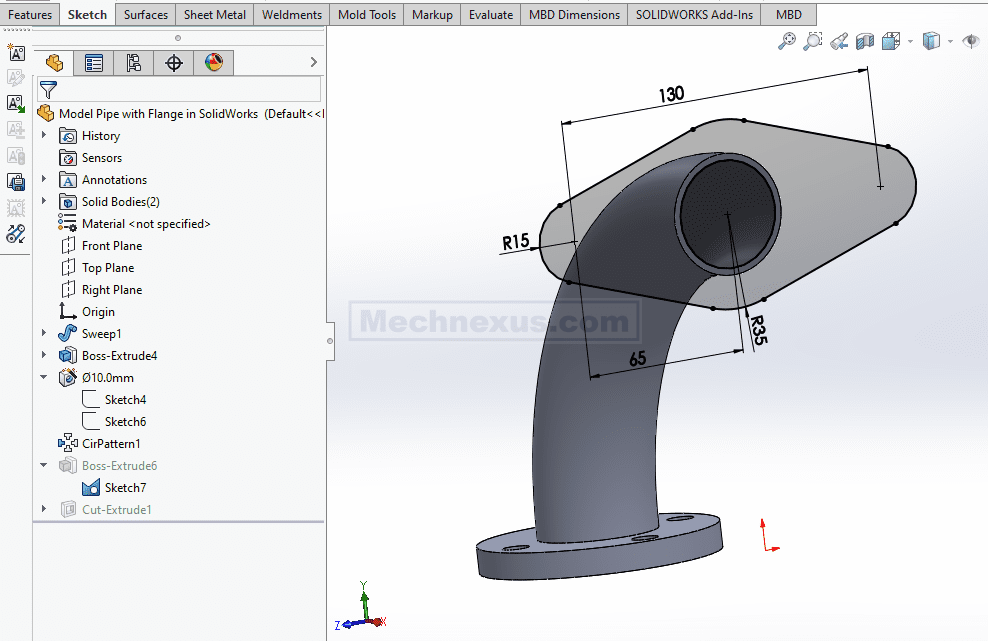Click the filter funnel icon
The height and width of the screenshot is (641, 988).
tap(48, 90)
